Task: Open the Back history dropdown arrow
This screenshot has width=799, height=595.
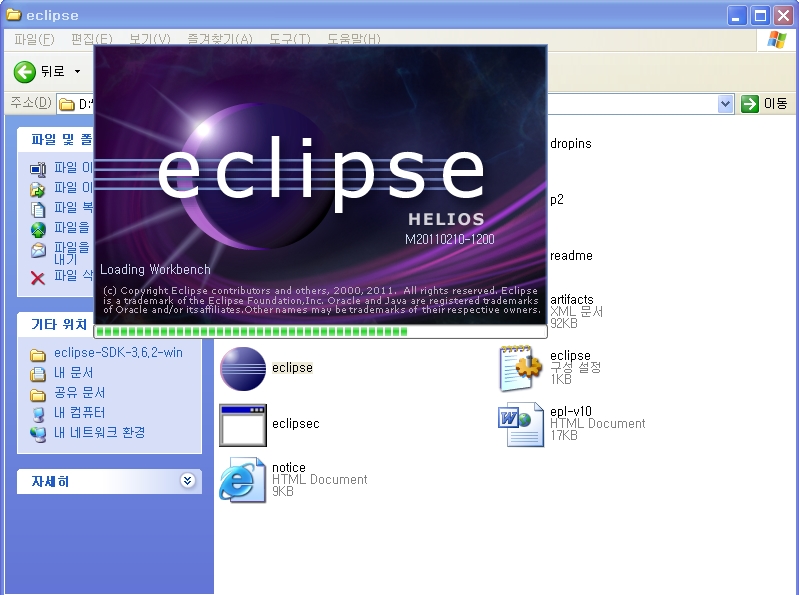Action: 77,72
